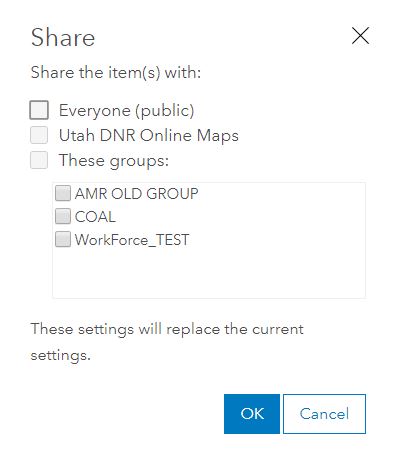Click the These groups: label text
396x450 pixels.
click(x=114, y=161)
